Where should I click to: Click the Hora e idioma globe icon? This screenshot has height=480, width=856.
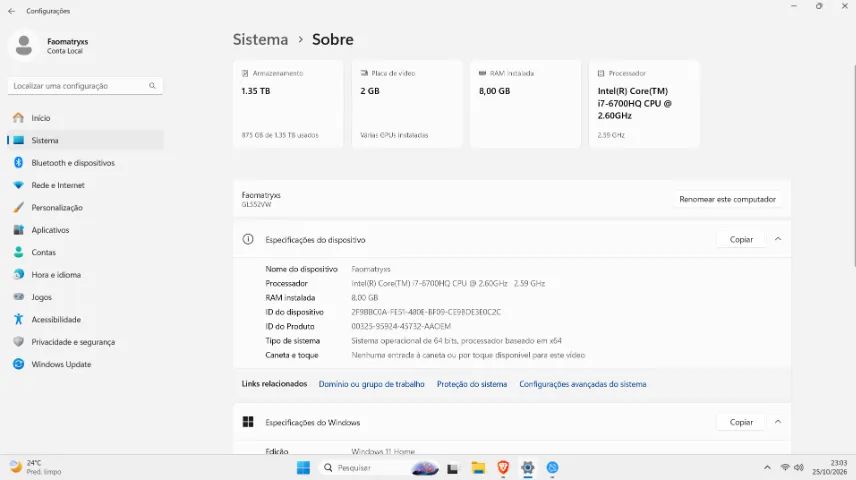pyautogui.click(x=19, y=275)
